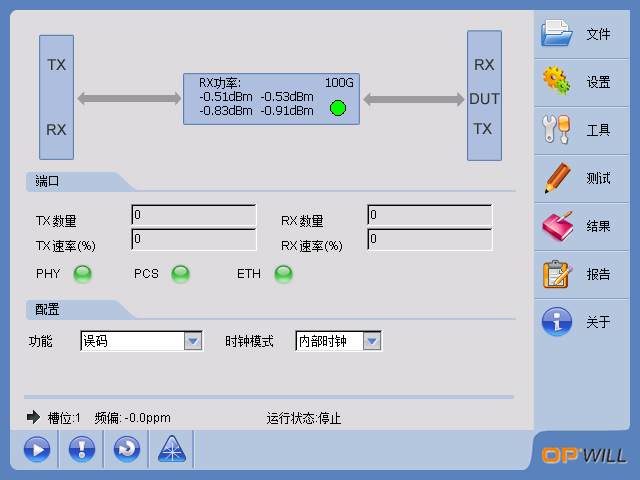640x480 pixels.
Task: Open the 关于 menu label
Action: [x=598, y=322]
